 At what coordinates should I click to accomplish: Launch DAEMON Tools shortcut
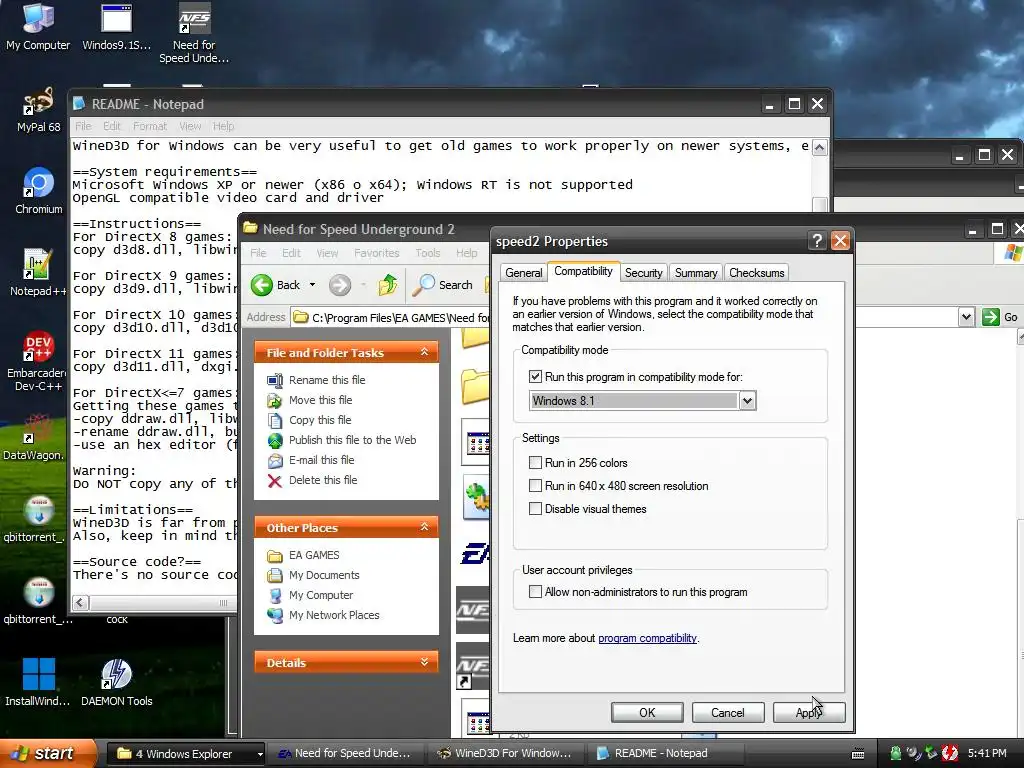point(116,682)
